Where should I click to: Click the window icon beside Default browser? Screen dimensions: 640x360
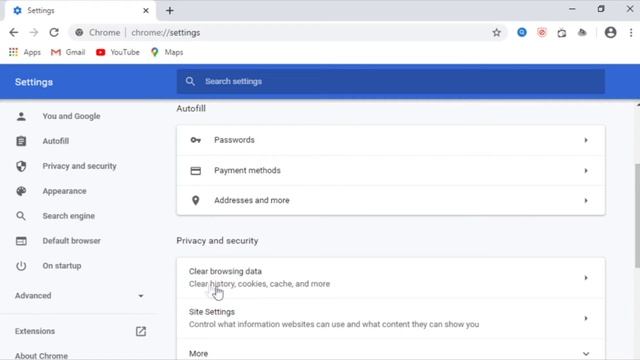click(x=21, y=241)
